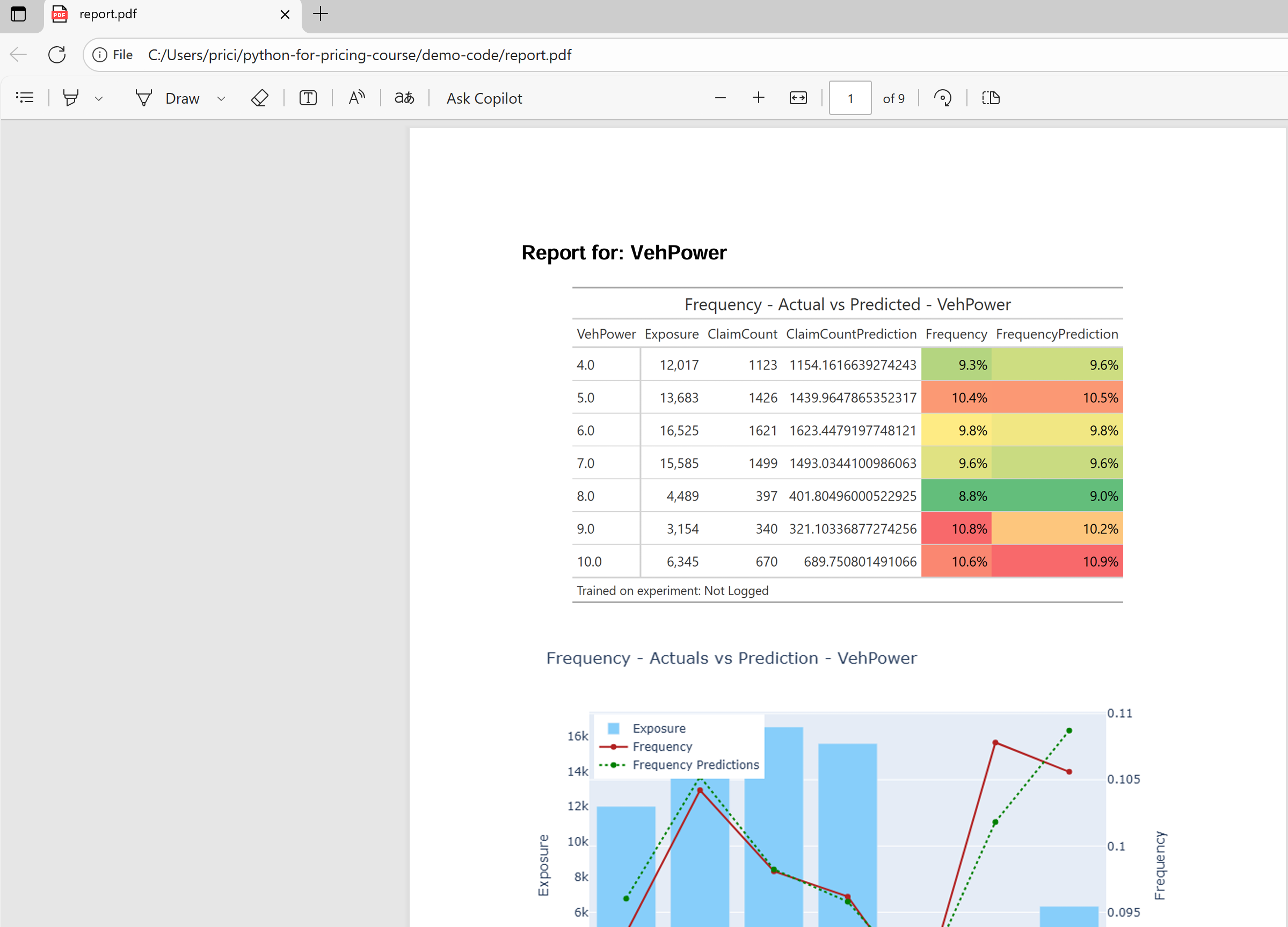This screenshot has width=1288, height=927.
Task: Reload the PDF document
Action: [57, 55]
